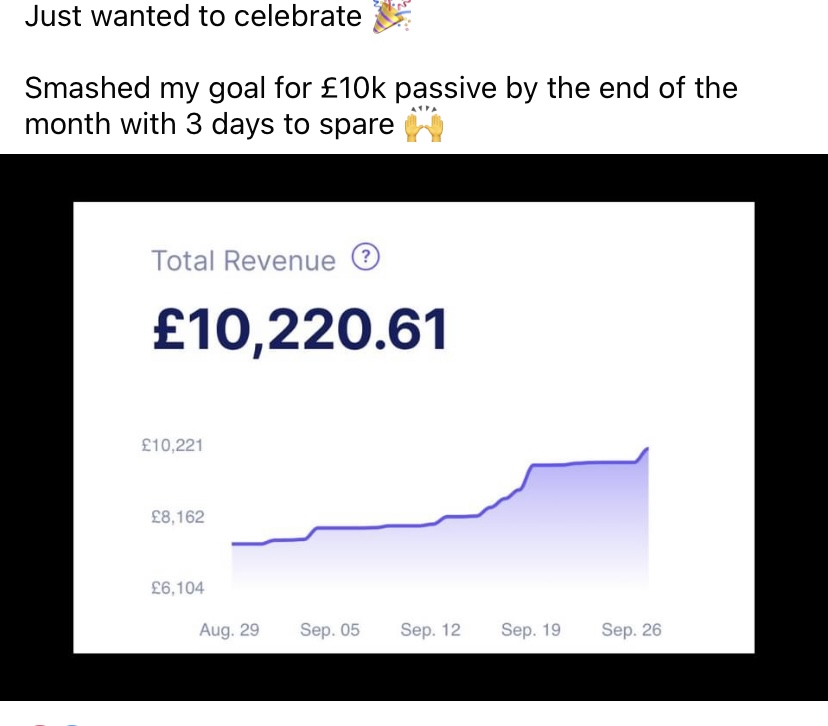Screen dimensions: 828x726
Task: Click the party popper emoji
Action: [x=391, y=16]
